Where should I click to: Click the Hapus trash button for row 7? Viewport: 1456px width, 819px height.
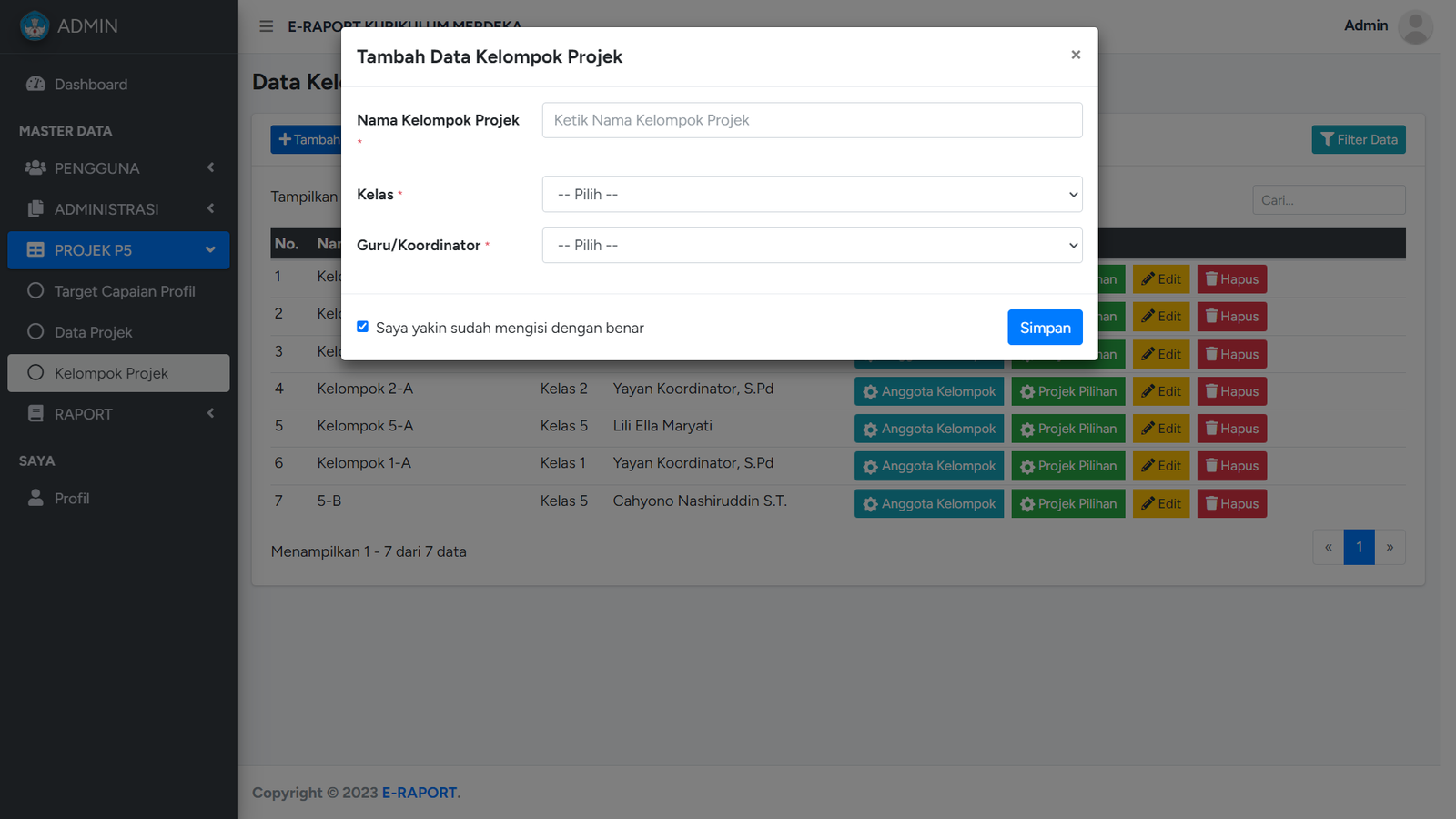[x=1231, y=503]
